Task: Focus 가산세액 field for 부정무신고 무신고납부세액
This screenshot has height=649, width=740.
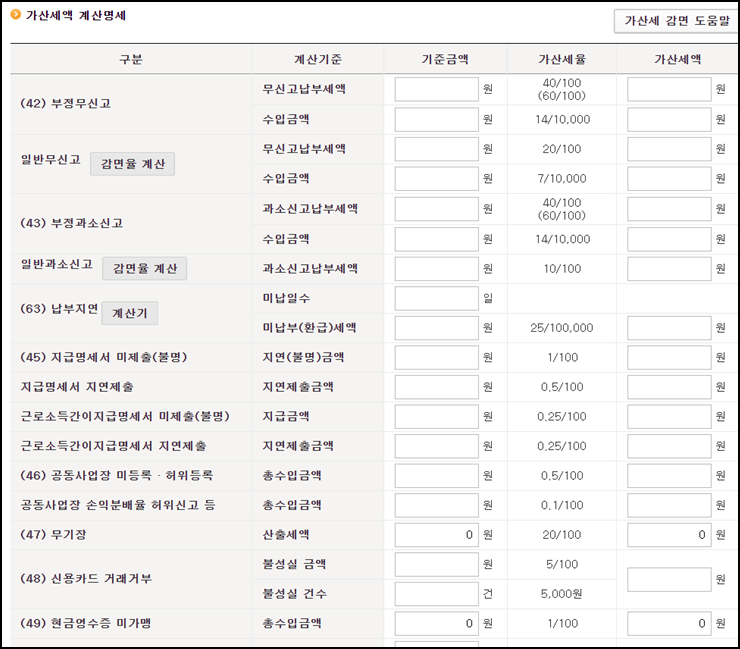Action: [x=669, y=89]
